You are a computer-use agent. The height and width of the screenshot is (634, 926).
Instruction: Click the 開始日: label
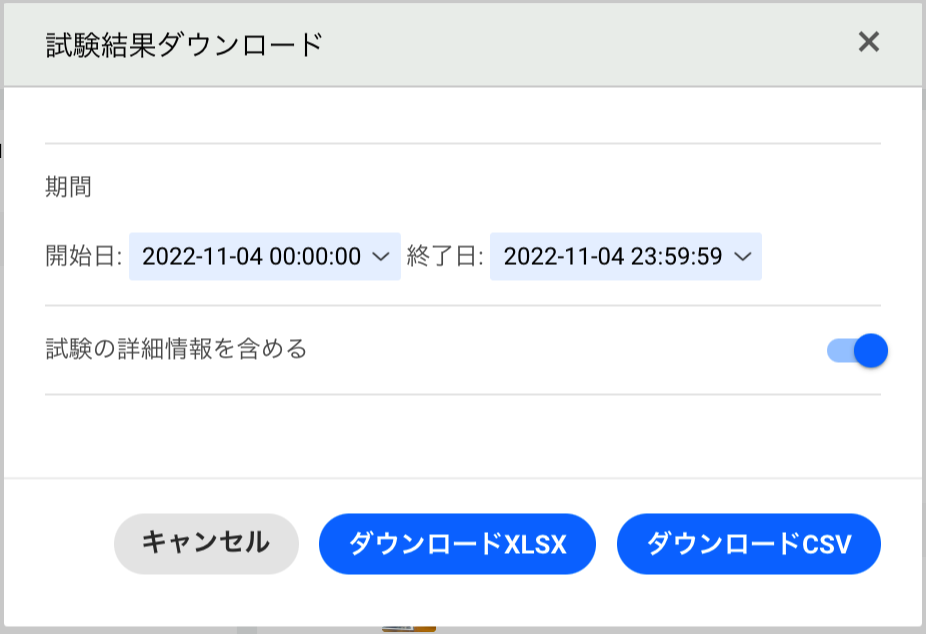(84, 257)
